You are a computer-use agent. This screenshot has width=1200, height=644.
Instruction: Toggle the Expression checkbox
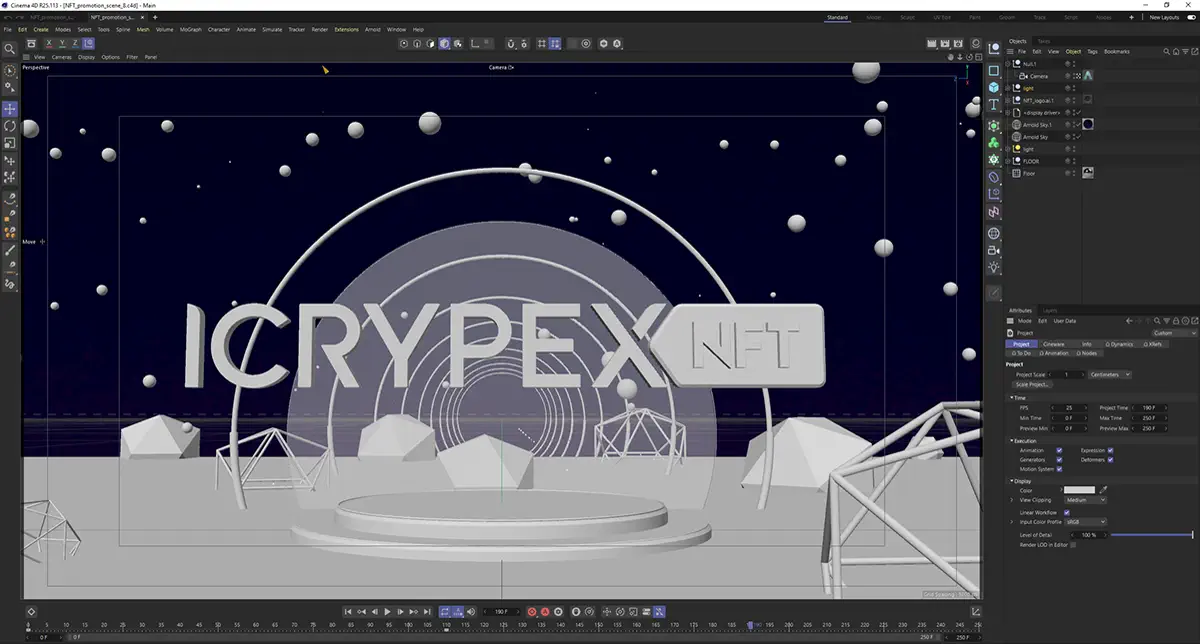(x=1110, y=450)
